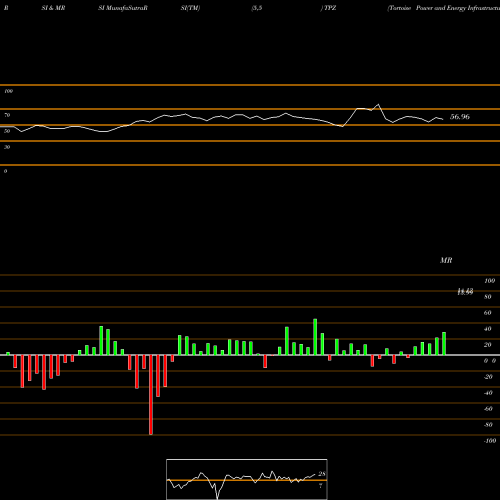Image resolution: width=500 pixels, height=500 pixels.
Task: Click the -100 label on MR axis
Action: [x=490, y=441]
